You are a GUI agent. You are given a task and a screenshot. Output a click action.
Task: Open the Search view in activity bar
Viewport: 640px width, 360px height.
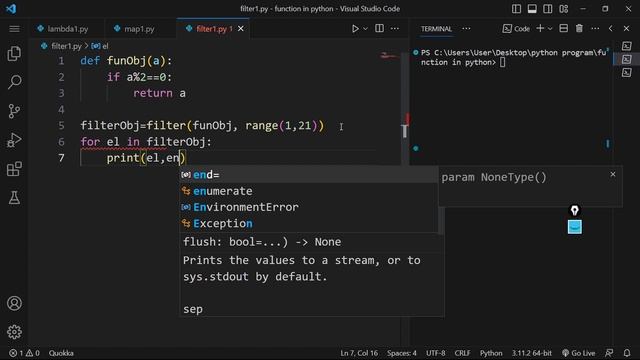pos(14,82)
